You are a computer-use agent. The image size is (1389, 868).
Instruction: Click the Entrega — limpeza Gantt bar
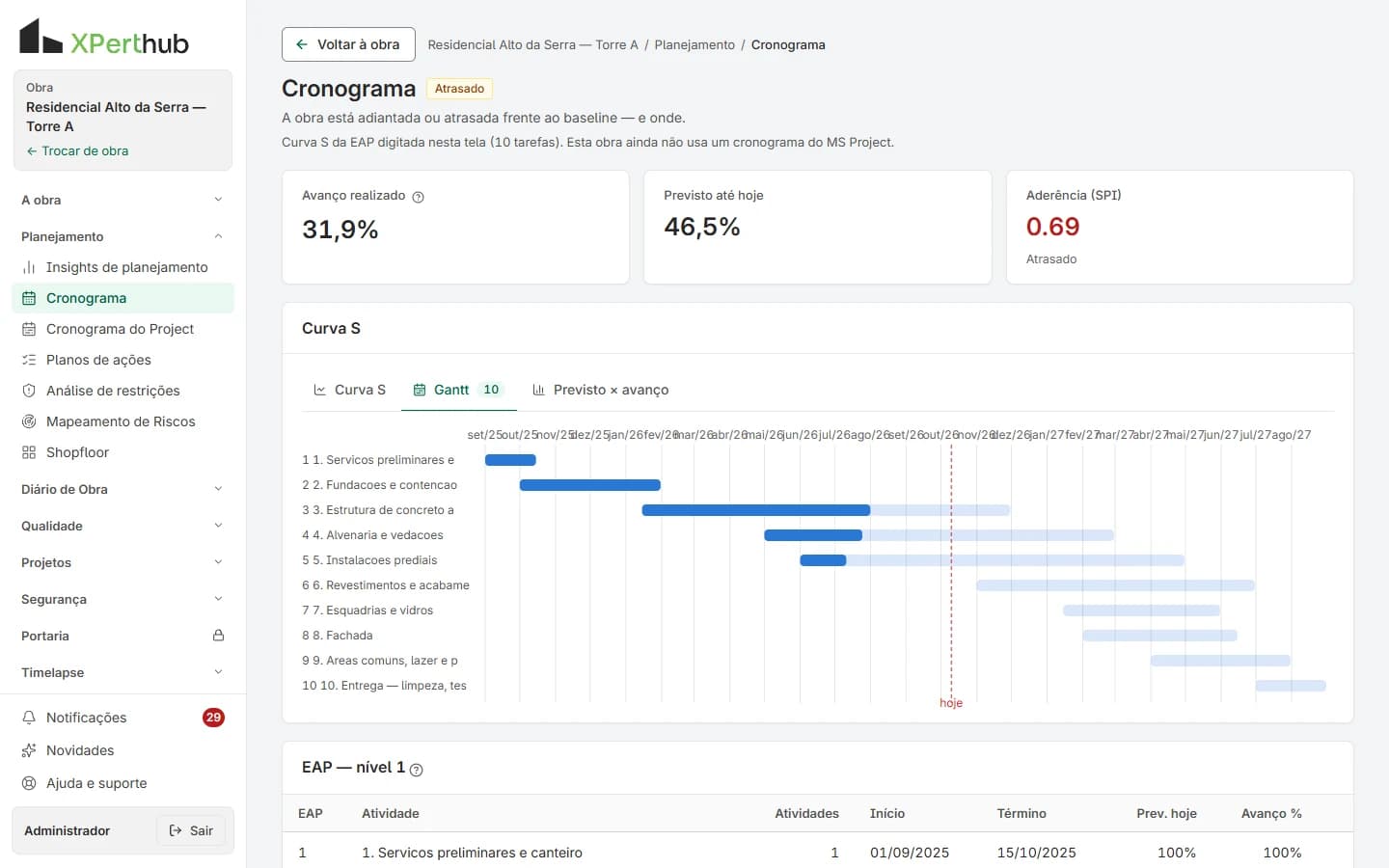coord(1291,686)
